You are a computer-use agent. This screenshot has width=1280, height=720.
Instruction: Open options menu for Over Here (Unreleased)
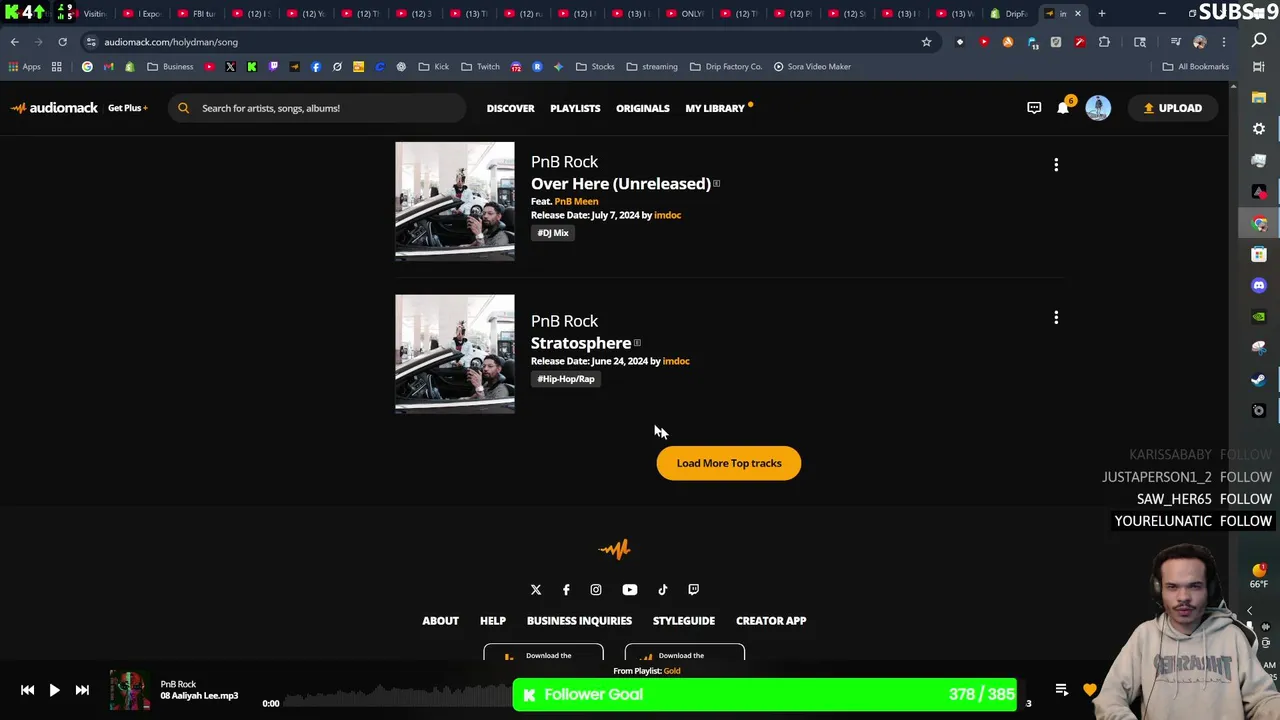(1056, 165)
